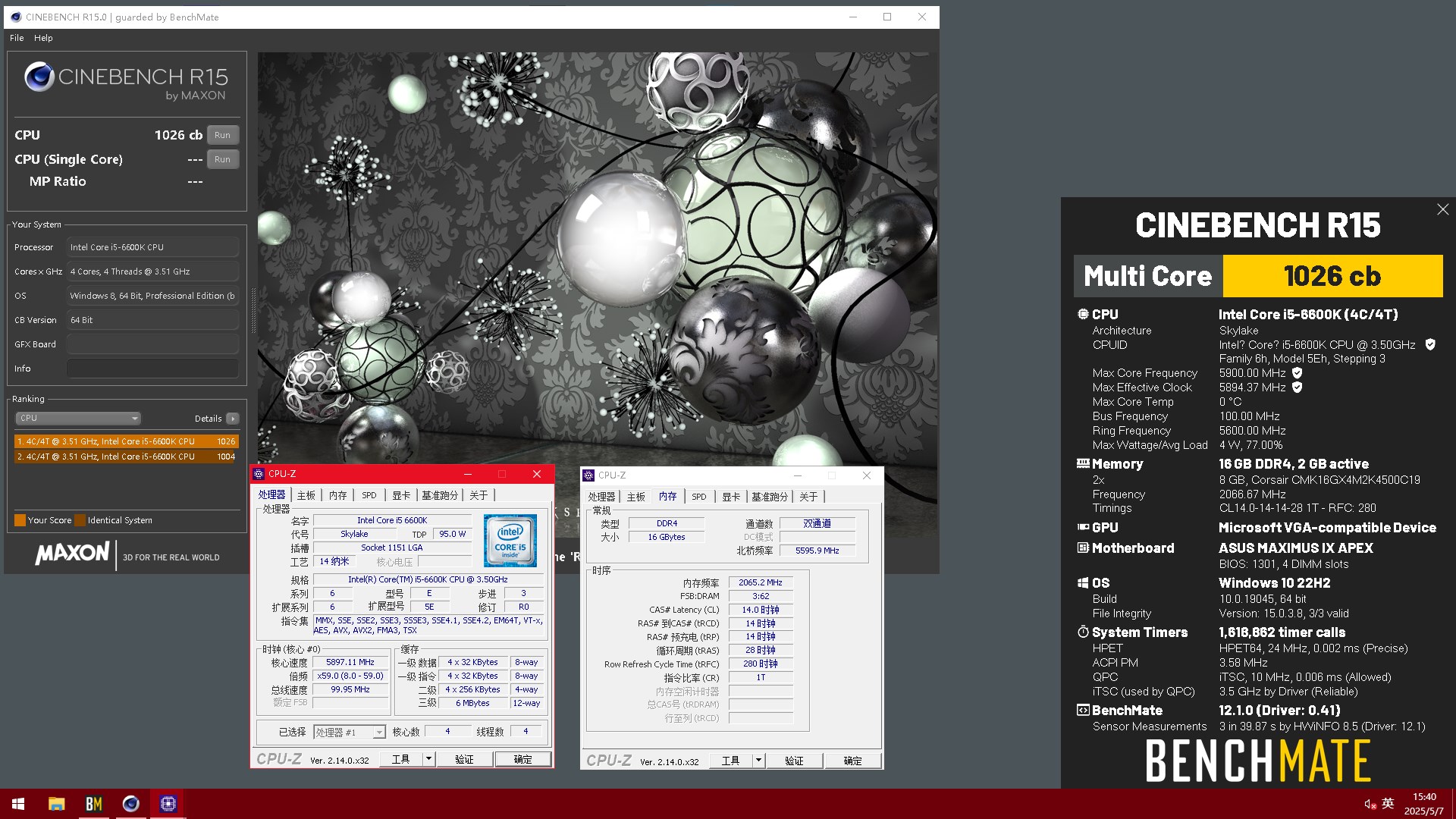Viewport: 1456px width, 819px height.
Task: Click Max Core Frequency verified shield
Action: [1297, 373]
